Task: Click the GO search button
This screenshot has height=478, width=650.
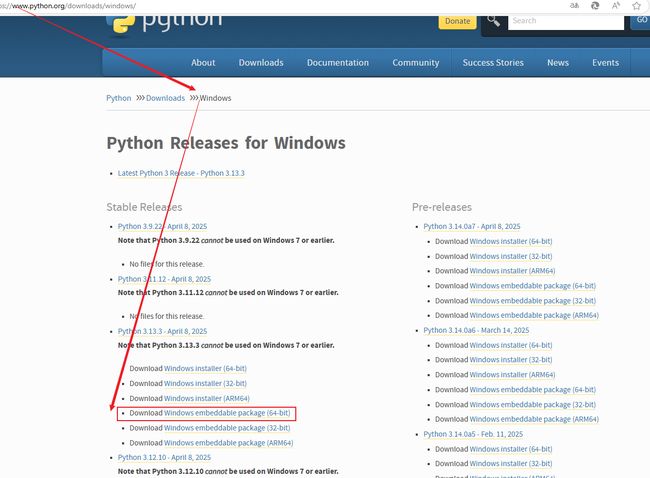Action: click(641, 22)
